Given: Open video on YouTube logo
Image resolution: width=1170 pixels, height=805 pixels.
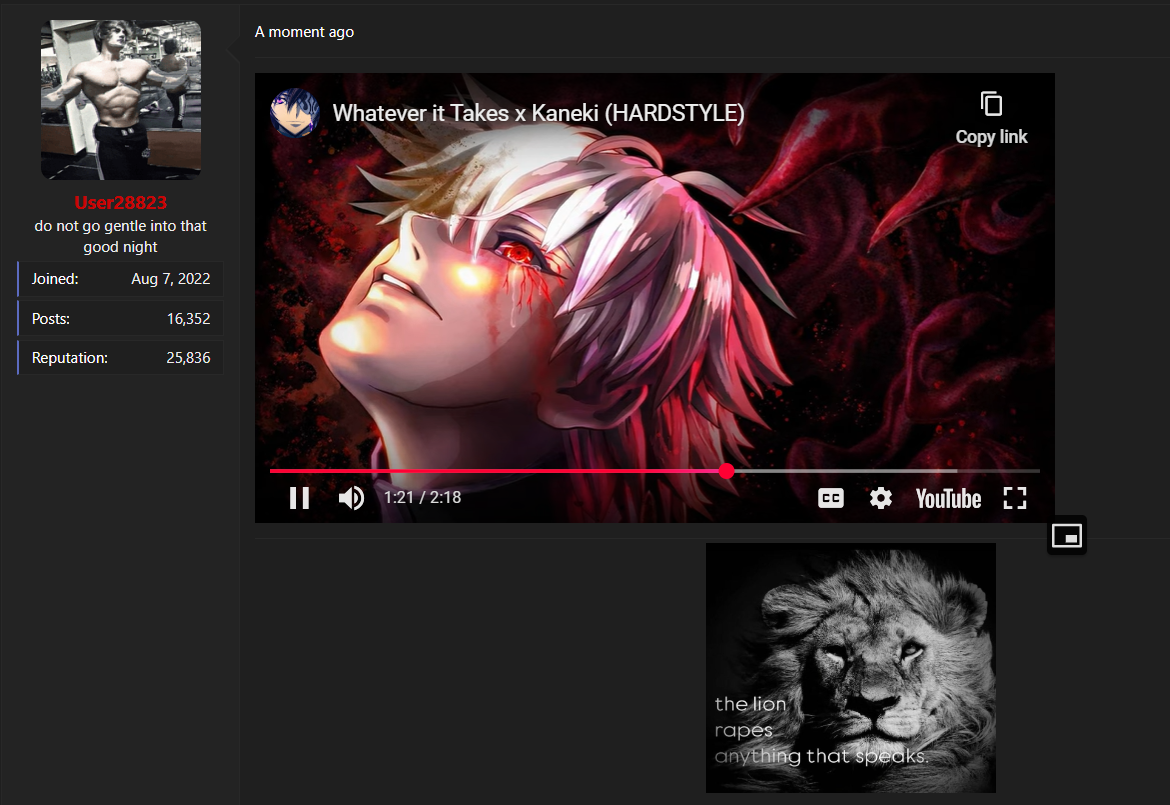Looking at the screenshot, I should [x=948, y=498].
